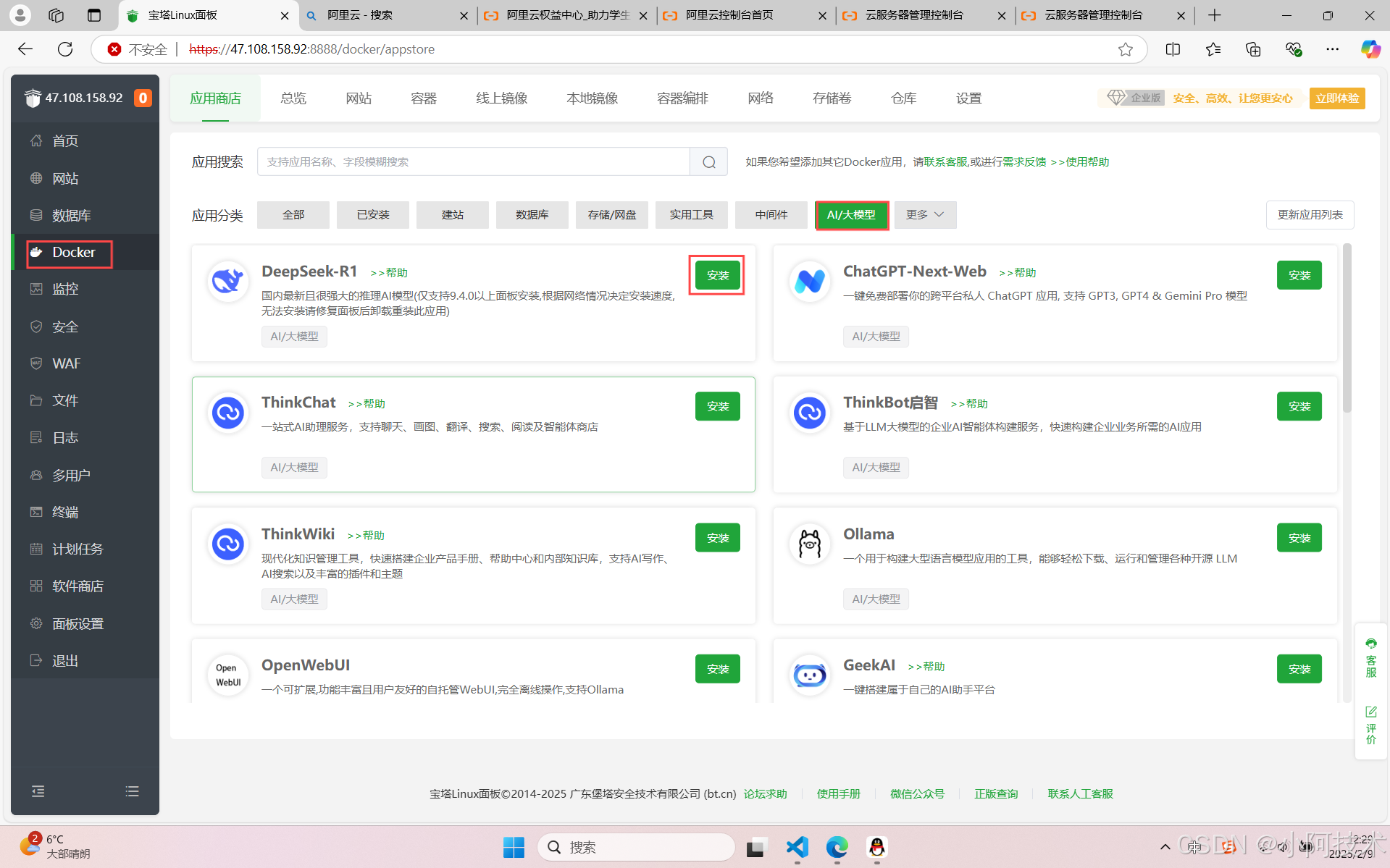The width and height of the screenshot is (1390, 868).
Task: Filter apps by 已安装 category
Action: point(372,214)
